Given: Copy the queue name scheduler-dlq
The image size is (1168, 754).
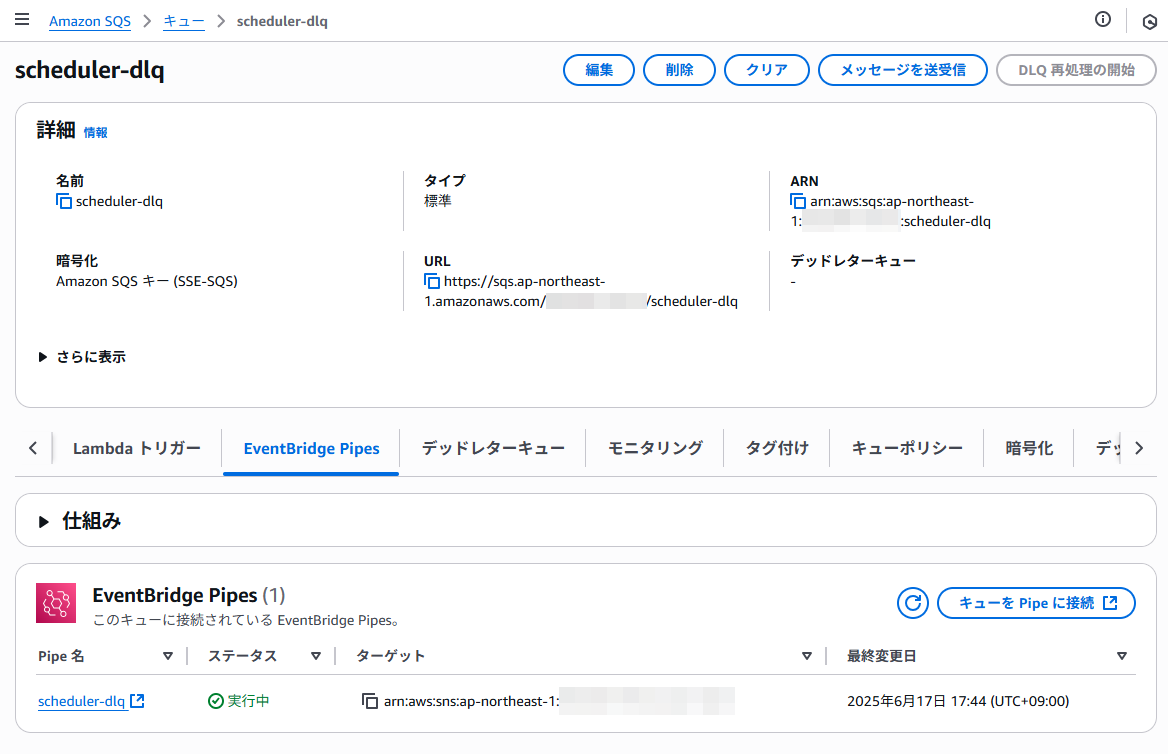Looking at the screenshot, I should [x=64, y=201].
